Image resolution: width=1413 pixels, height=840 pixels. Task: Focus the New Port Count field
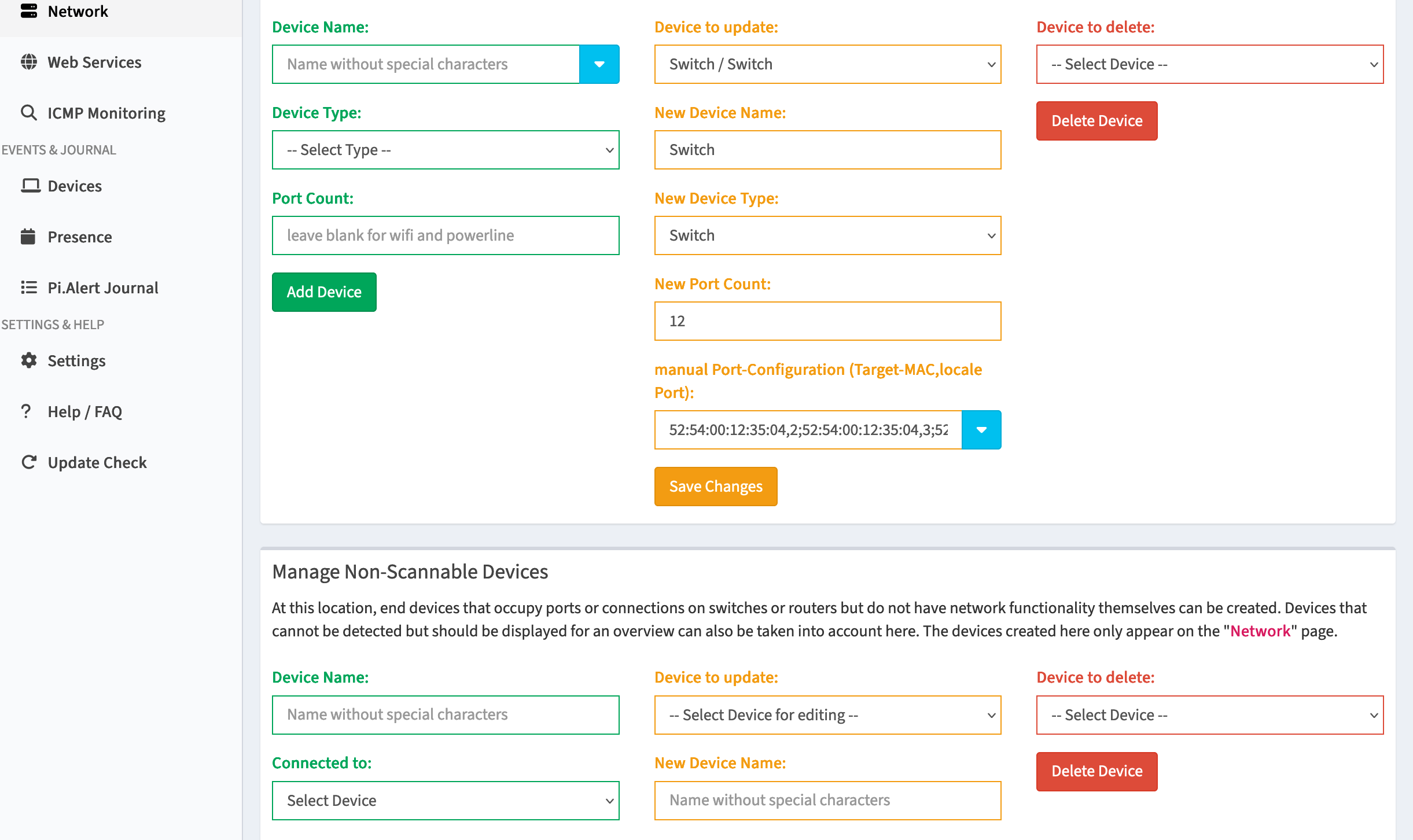[827, 321]
